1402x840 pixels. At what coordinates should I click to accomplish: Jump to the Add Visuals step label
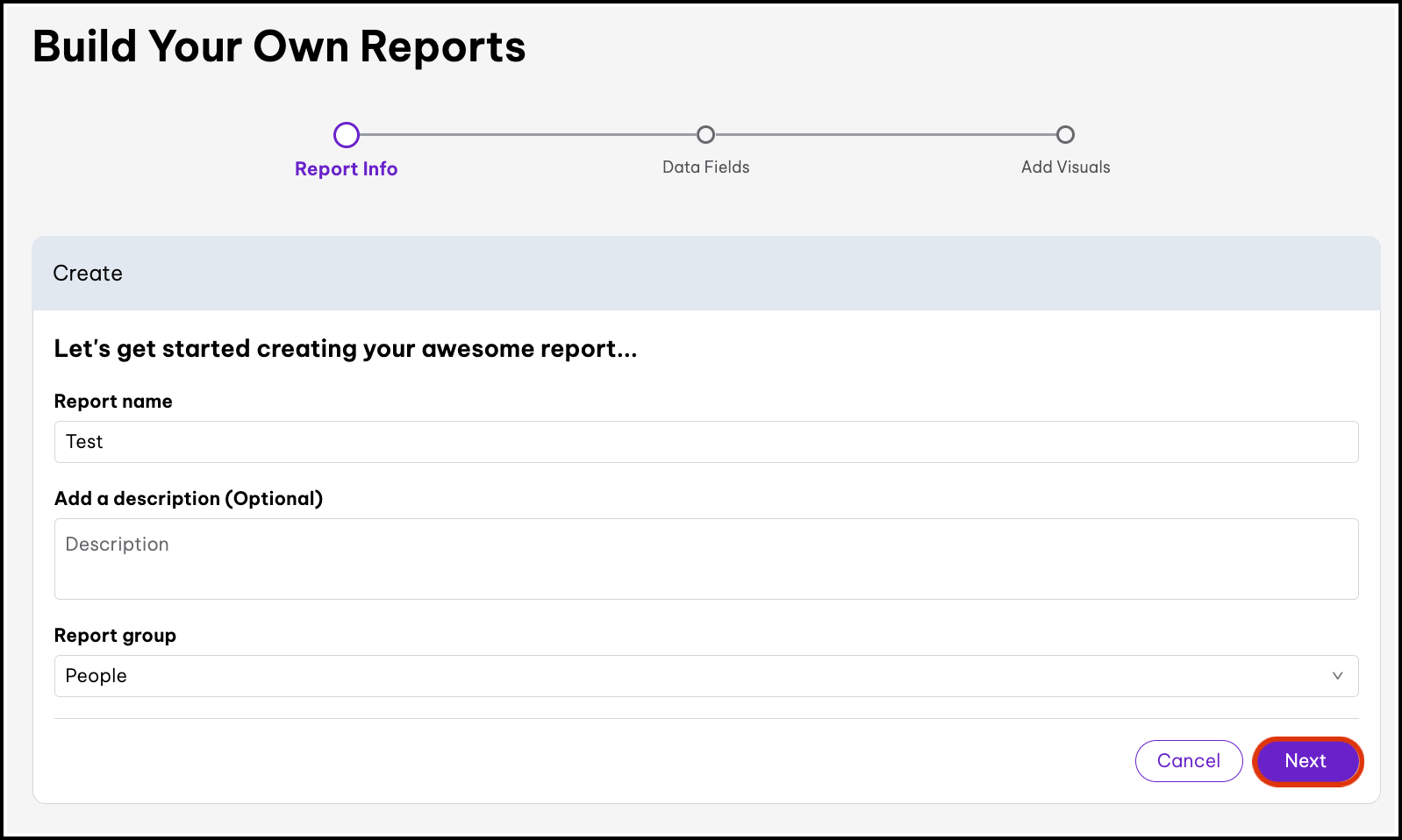click(x=1065, y=167)
